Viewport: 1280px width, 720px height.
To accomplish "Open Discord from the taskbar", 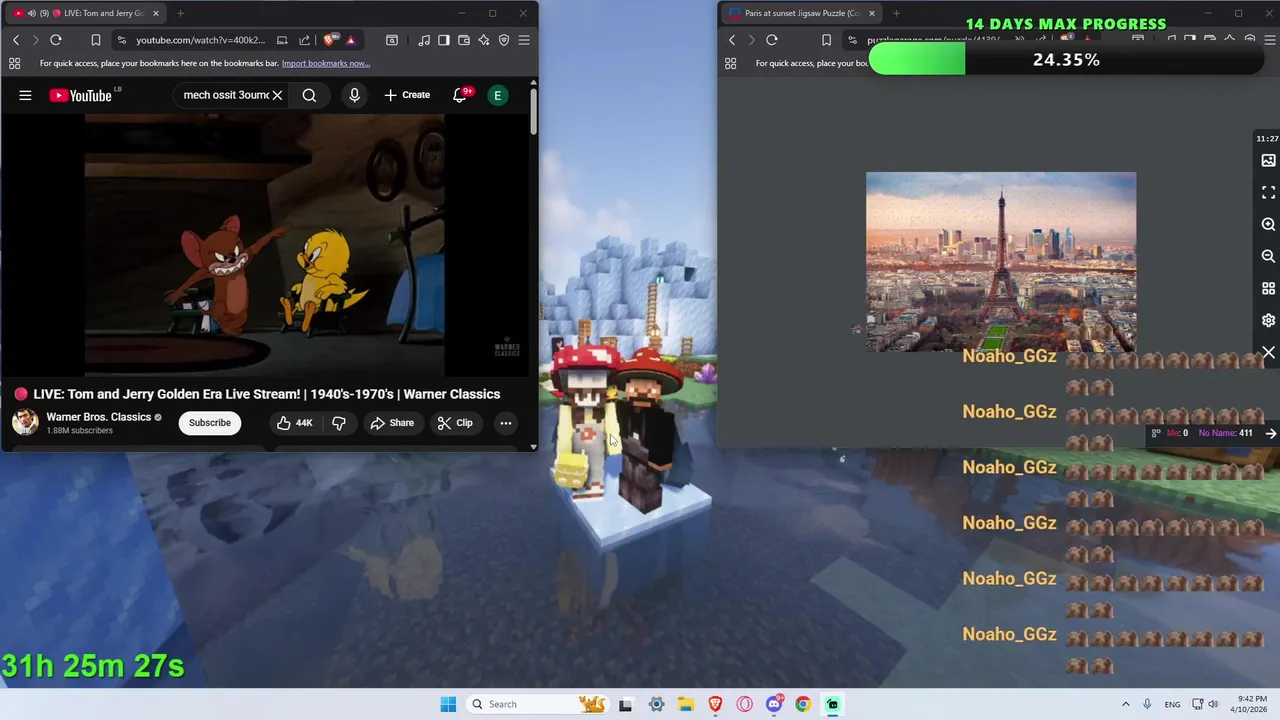I will click(x=774, y=704).
